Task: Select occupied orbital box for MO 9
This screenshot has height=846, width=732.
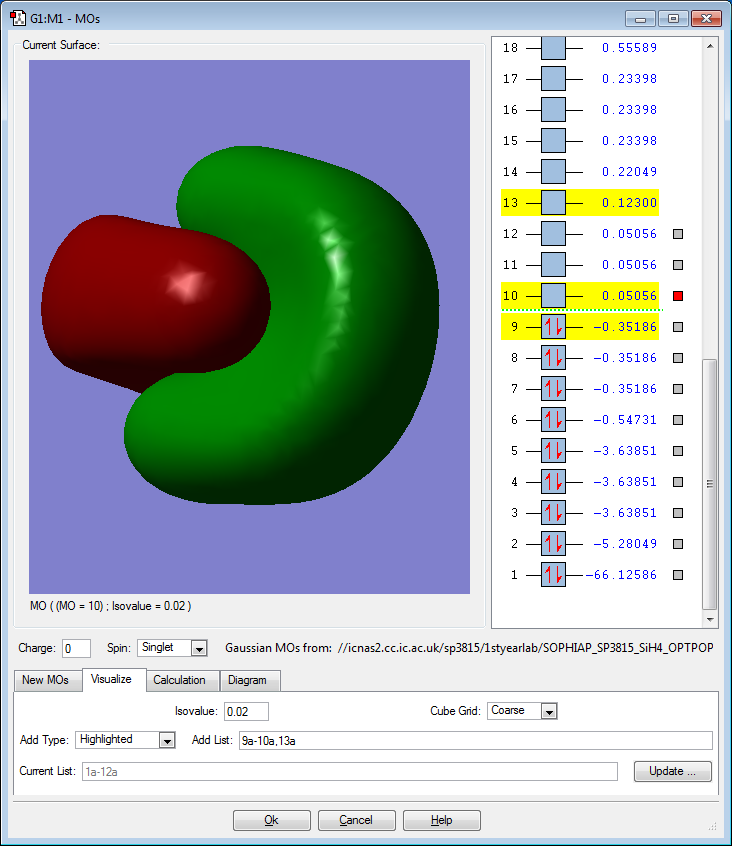Action: pos(553,327)
